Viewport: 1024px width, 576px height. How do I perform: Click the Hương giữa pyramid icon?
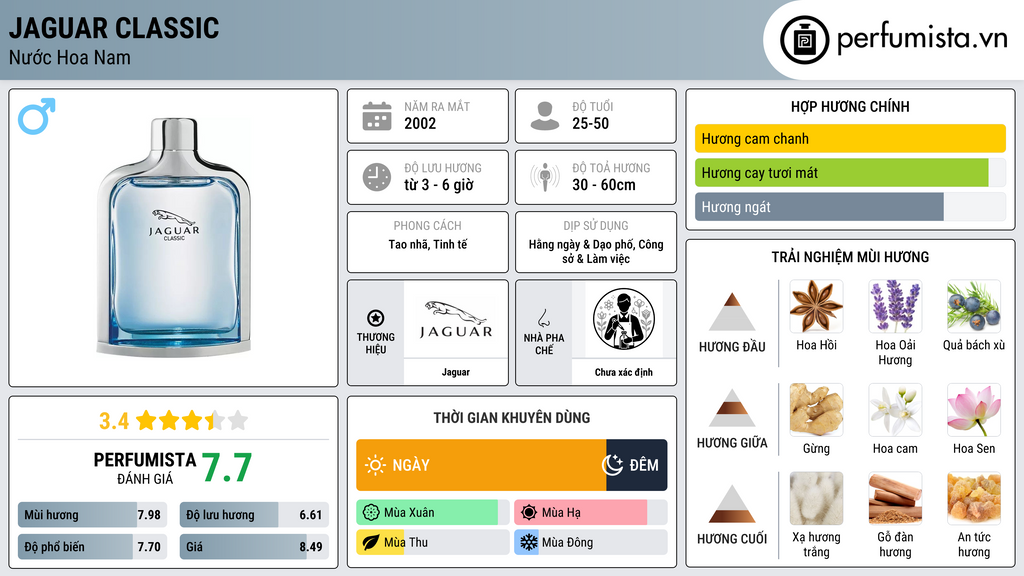click(x=732, y=408)
